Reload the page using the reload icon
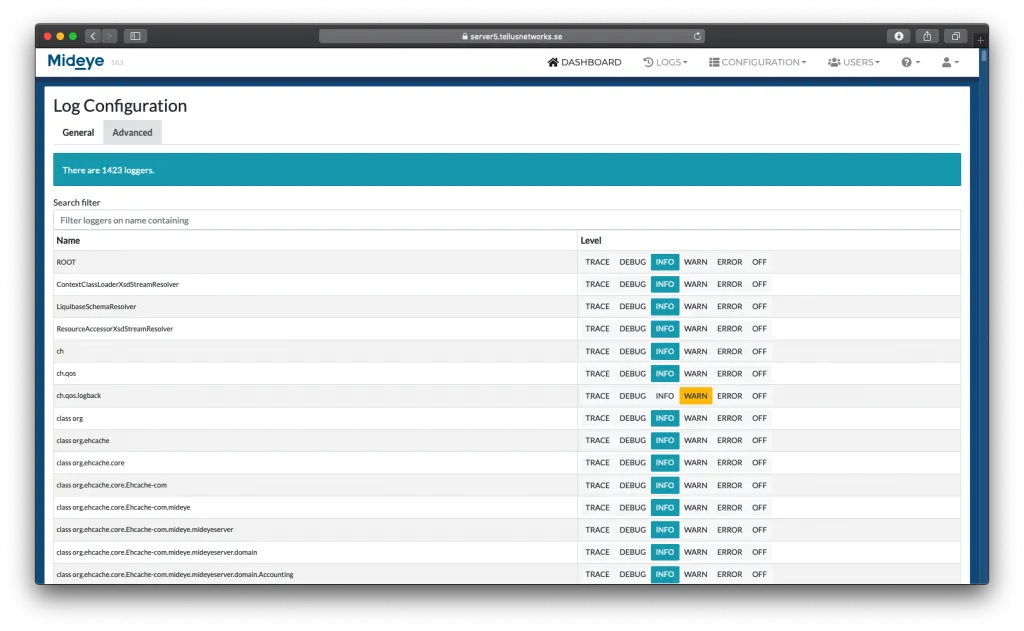This screenshot has width=1024, height=631. click(x=698, y=35)
